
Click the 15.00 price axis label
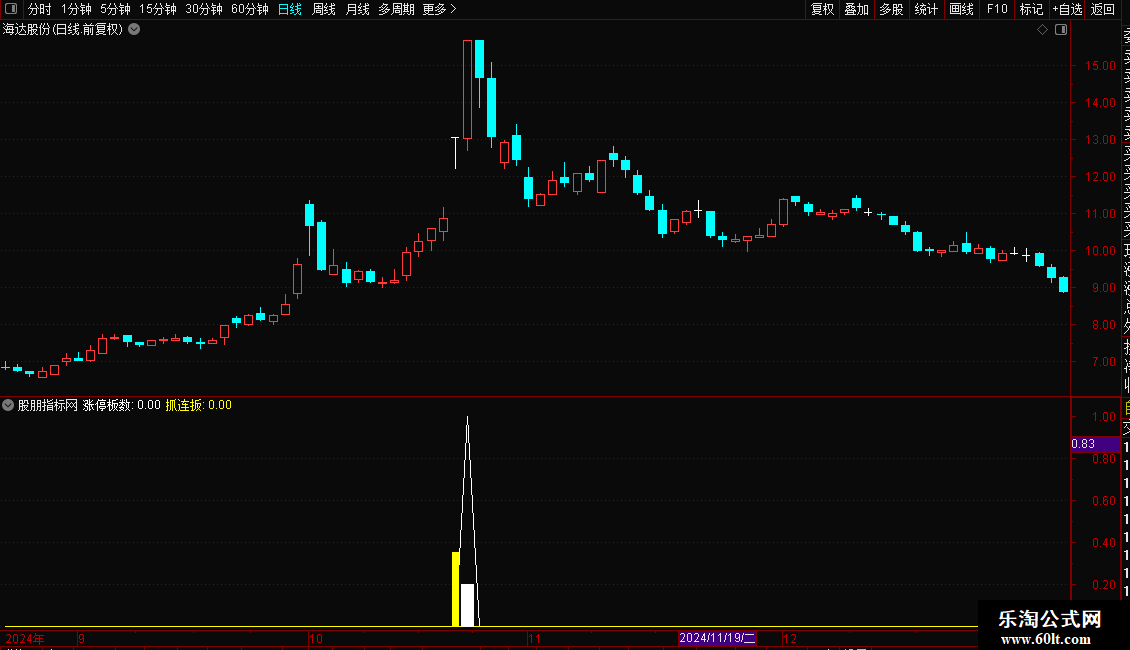pyautogui.click(x=1100, y=66)
